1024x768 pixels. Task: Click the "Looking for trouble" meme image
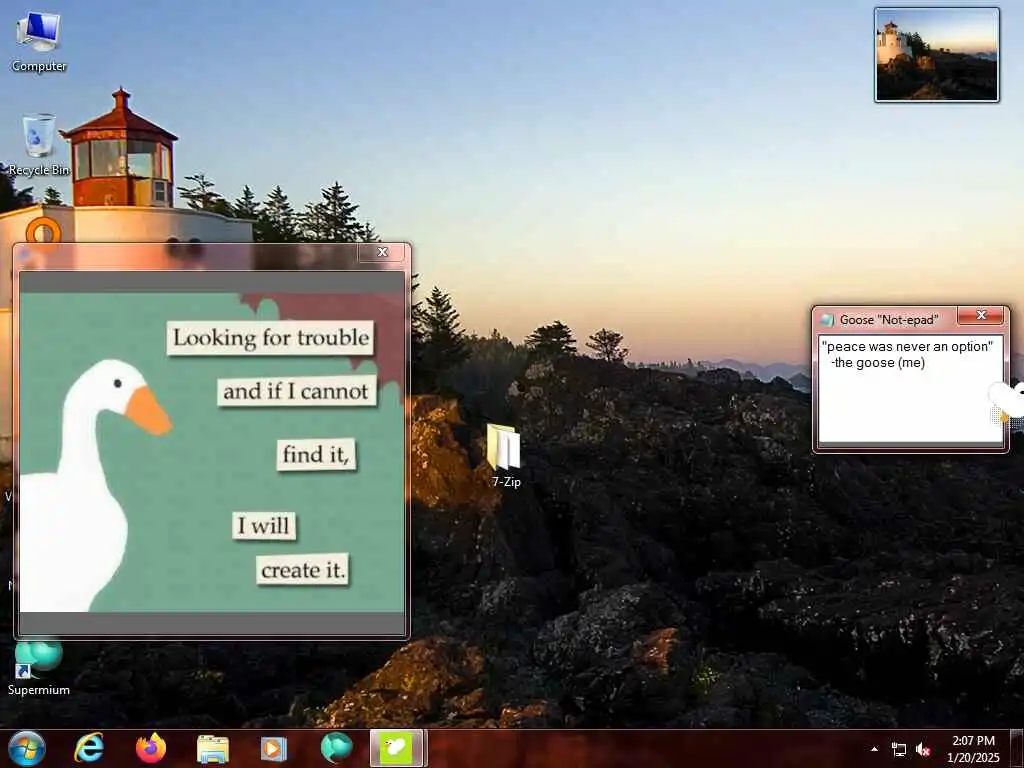coord(212,452)
